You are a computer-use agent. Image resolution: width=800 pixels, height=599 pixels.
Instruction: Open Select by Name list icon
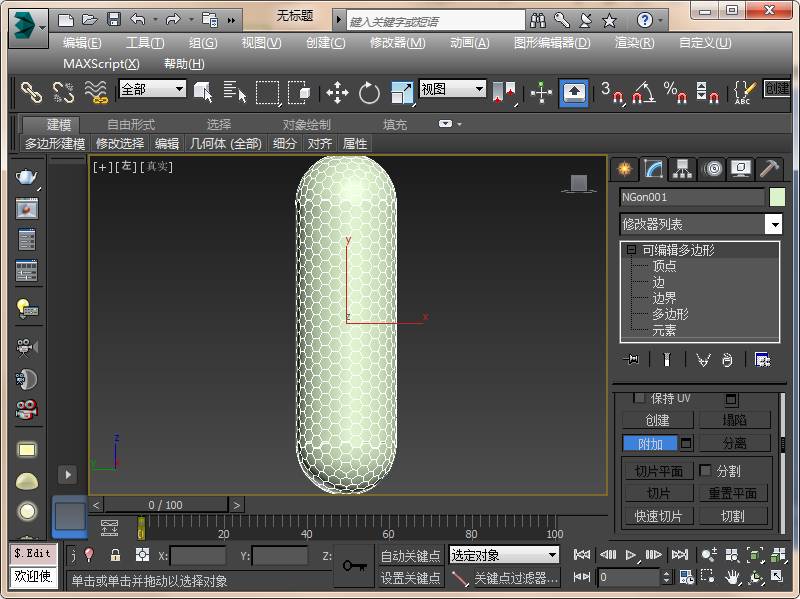pyautogui.click(x=235, y=92)
